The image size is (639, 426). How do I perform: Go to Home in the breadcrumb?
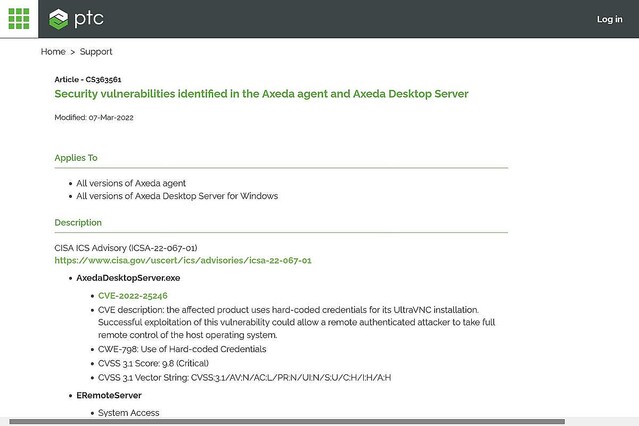(x=53, y=52)
